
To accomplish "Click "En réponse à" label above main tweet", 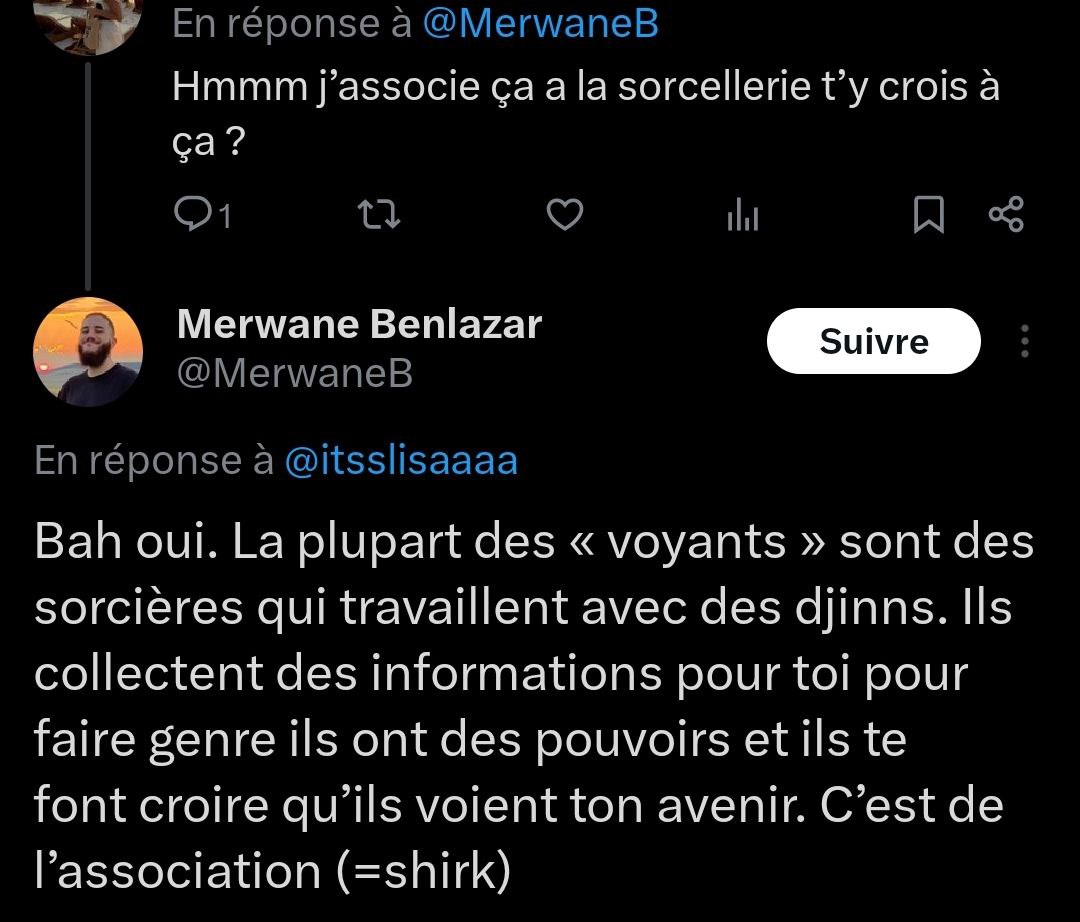I will point(153,460).
